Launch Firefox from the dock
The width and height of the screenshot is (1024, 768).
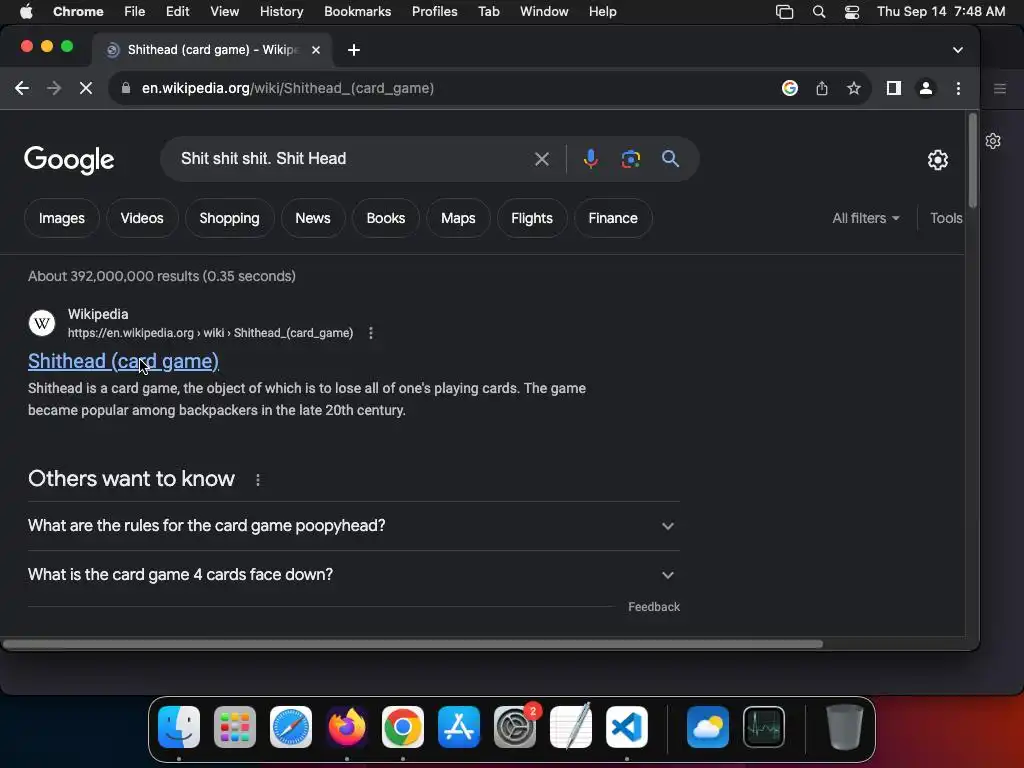tap(347, 727)
